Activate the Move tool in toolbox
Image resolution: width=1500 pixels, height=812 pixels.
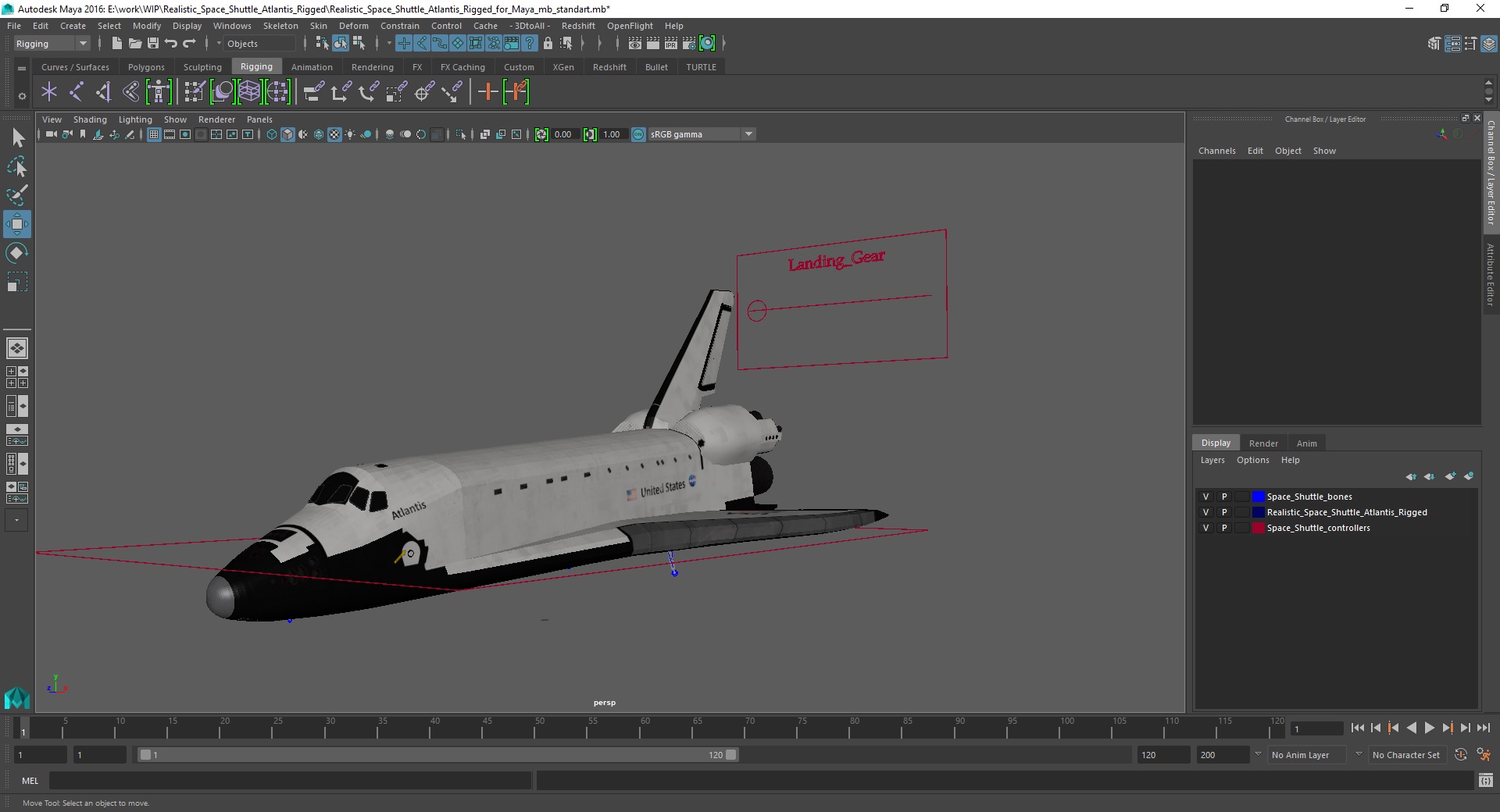pyautogui.click(x=17, y=224)
